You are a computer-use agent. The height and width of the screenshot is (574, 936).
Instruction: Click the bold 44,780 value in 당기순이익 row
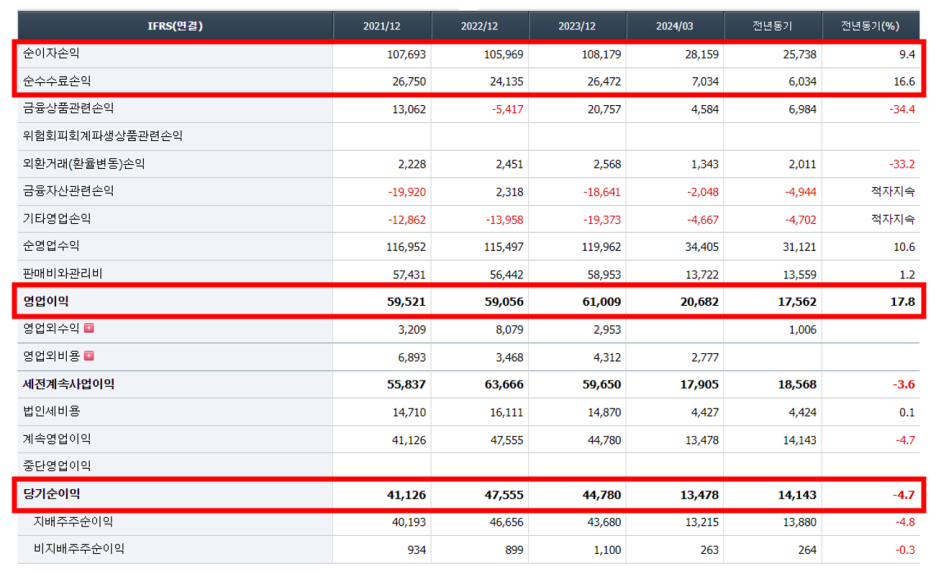(x=602, y=495)
